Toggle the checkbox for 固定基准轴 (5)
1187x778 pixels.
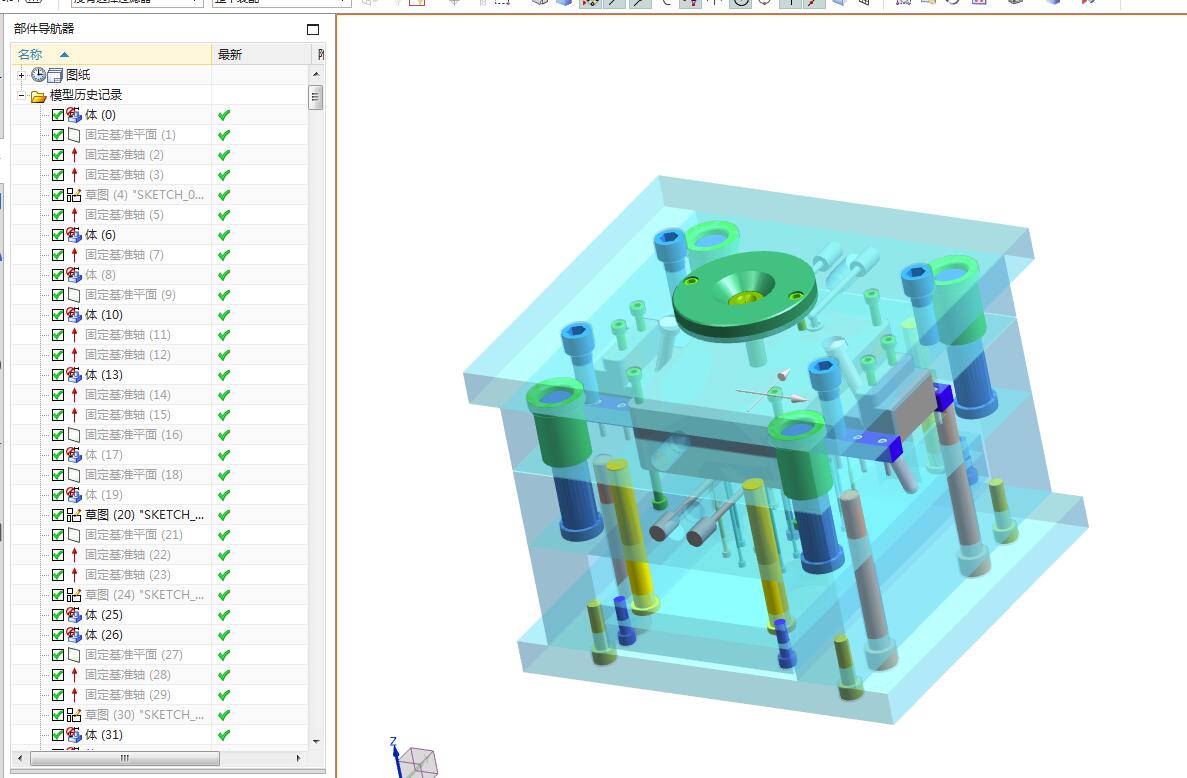(58, 215)
